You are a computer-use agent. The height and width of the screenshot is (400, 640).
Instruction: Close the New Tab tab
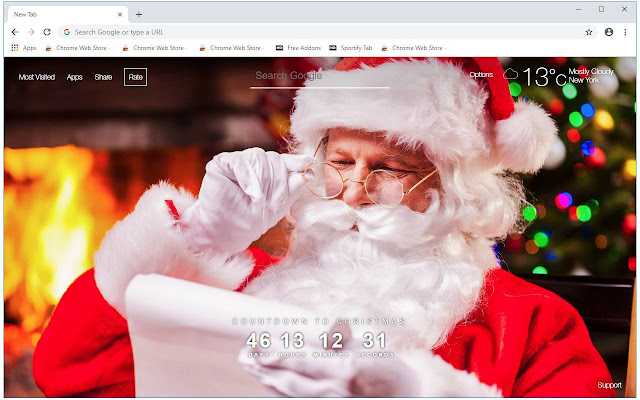click(x=120, y=14)
